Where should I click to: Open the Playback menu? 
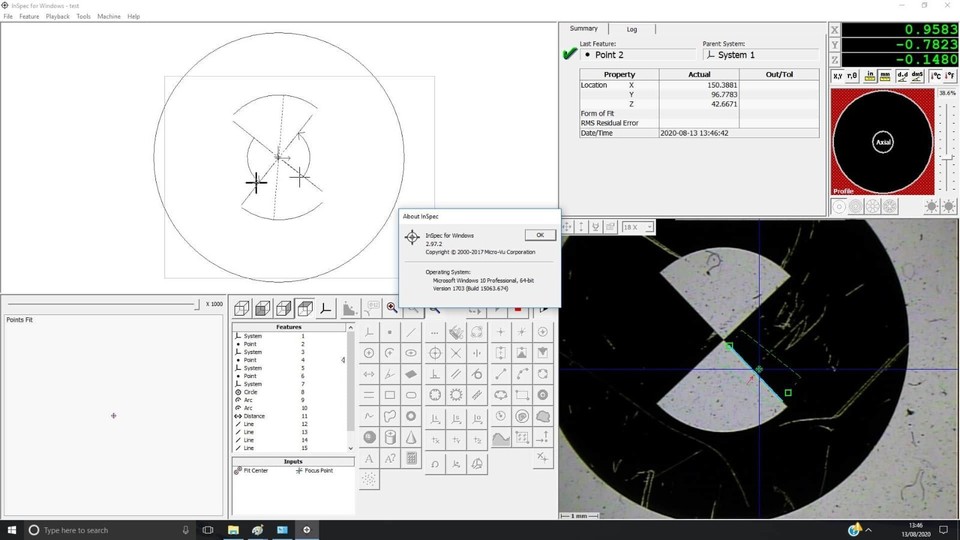(58, 17)
